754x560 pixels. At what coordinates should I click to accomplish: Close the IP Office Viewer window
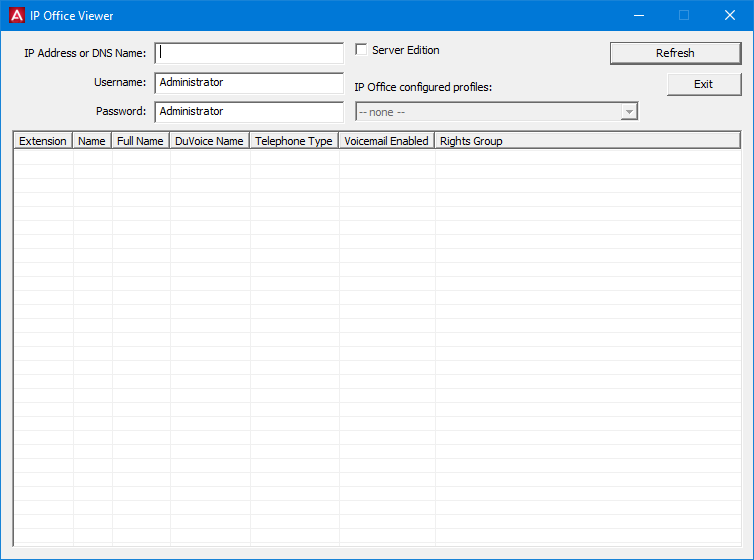[730, 15]
